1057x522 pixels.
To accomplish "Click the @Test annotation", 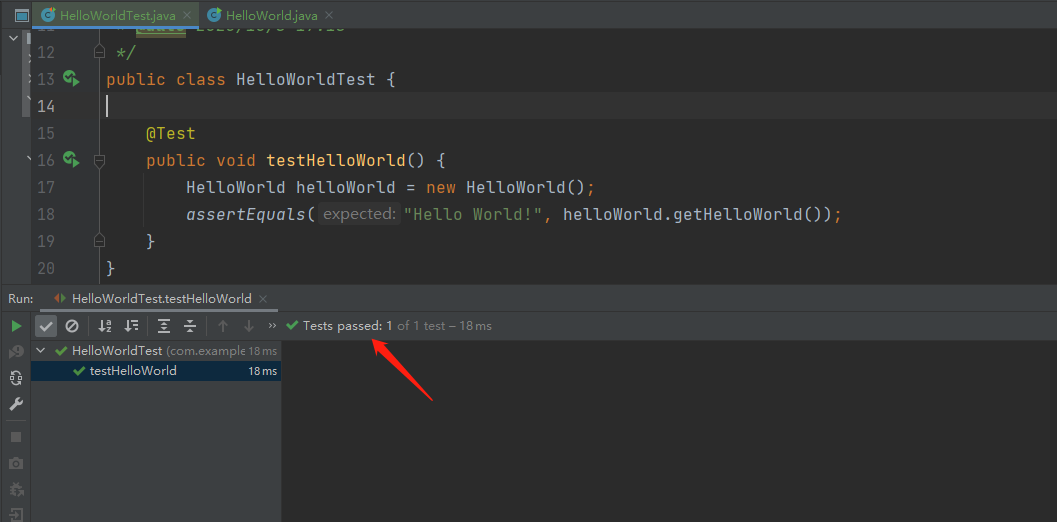I will 171,134.
